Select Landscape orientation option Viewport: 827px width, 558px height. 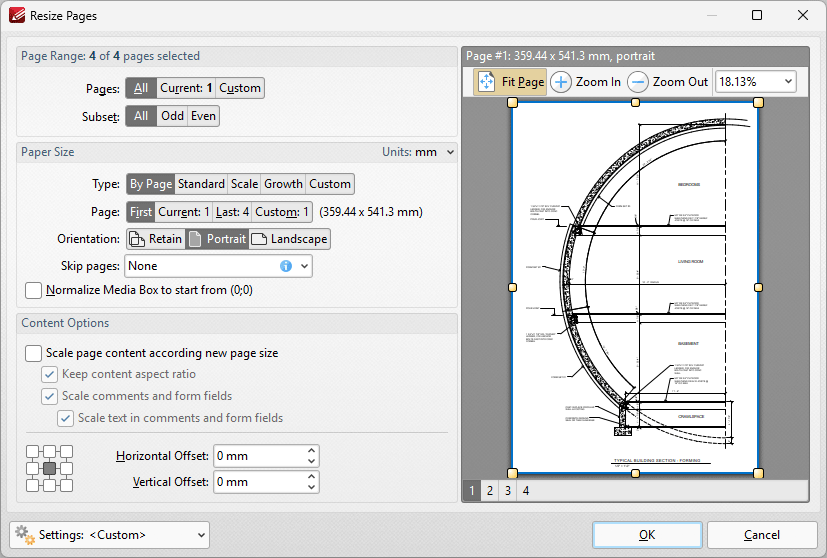(289, 239)
